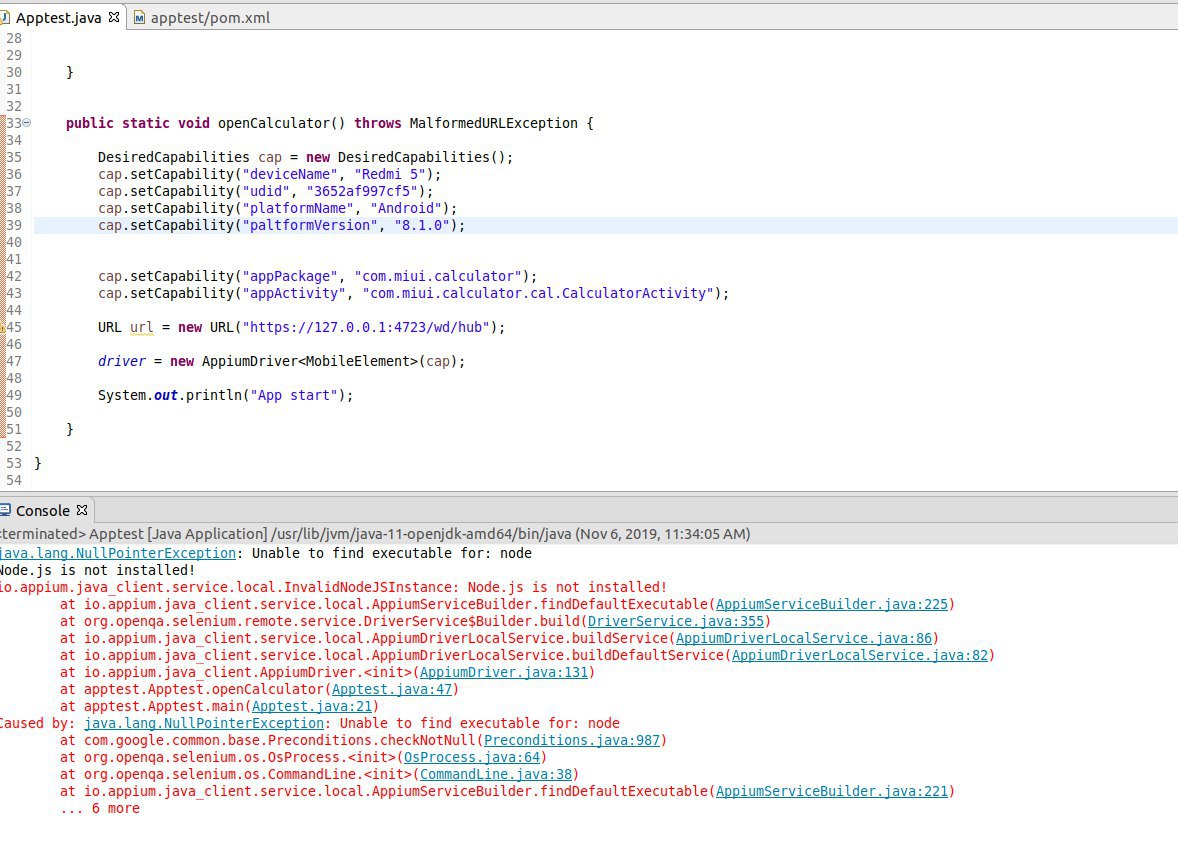Click the MalformedURLException throws clause
This screenshot has height=860, width=1178.
(x=494, y=123)
